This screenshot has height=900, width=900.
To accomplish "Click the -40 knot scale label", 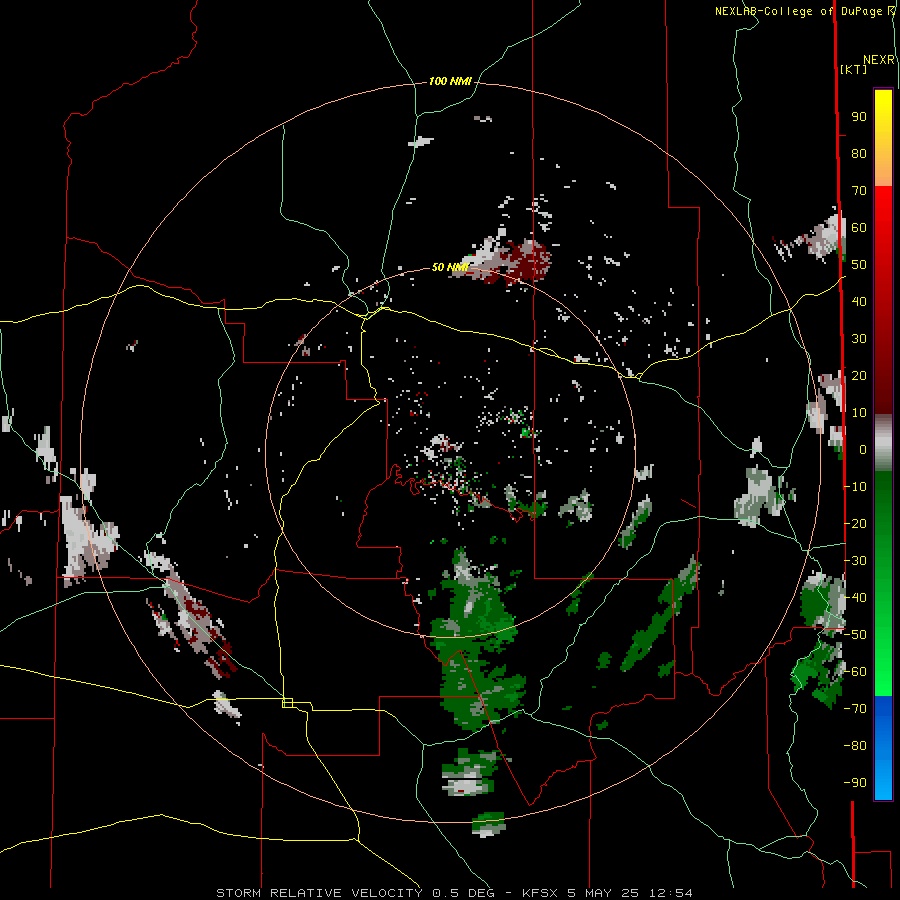I will pyautogui.click(x=855, y=598).
